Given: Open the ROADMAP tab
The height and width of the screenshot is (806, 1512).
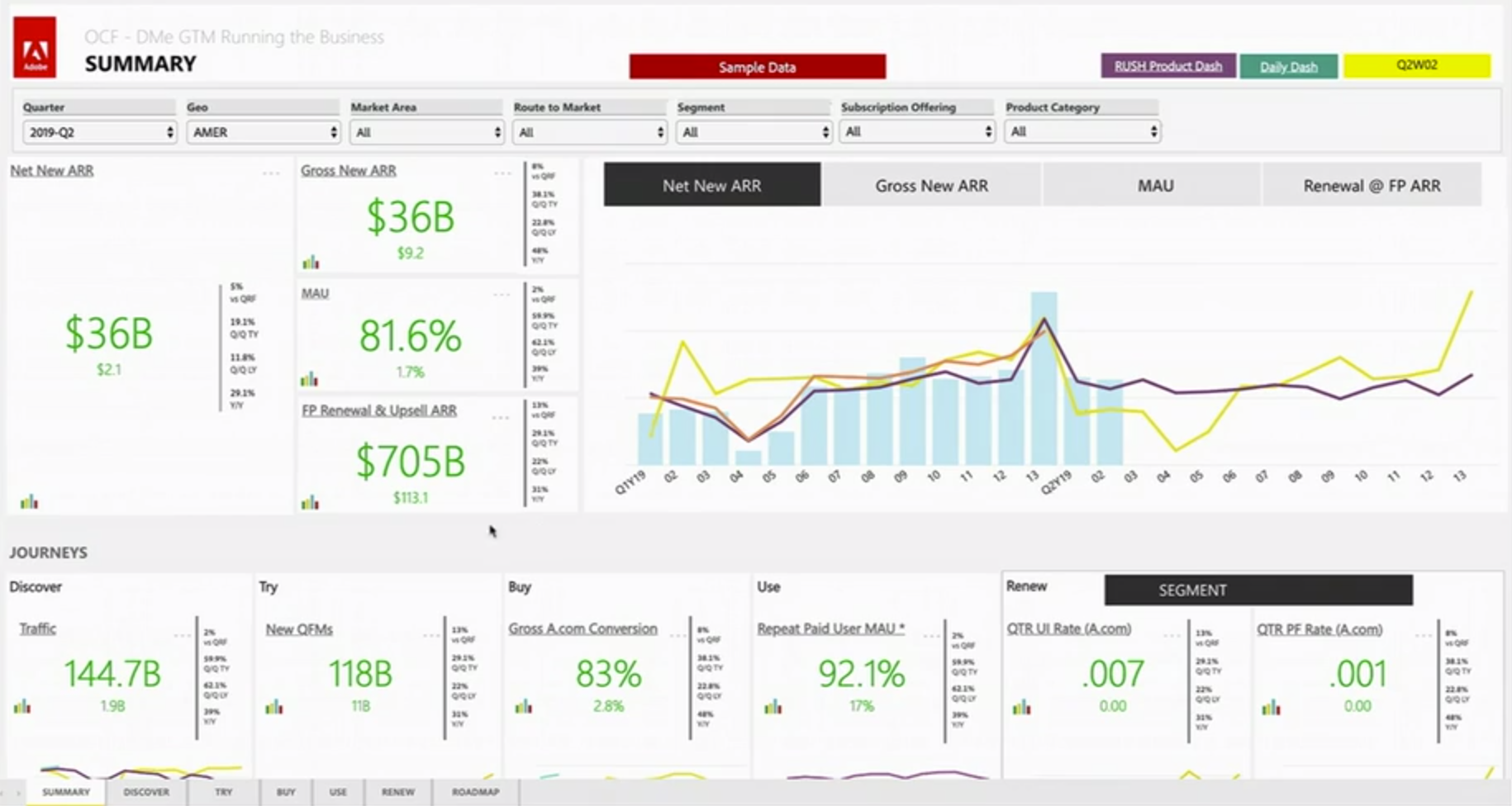Looking at the screenshot, I should coord(475,791).
